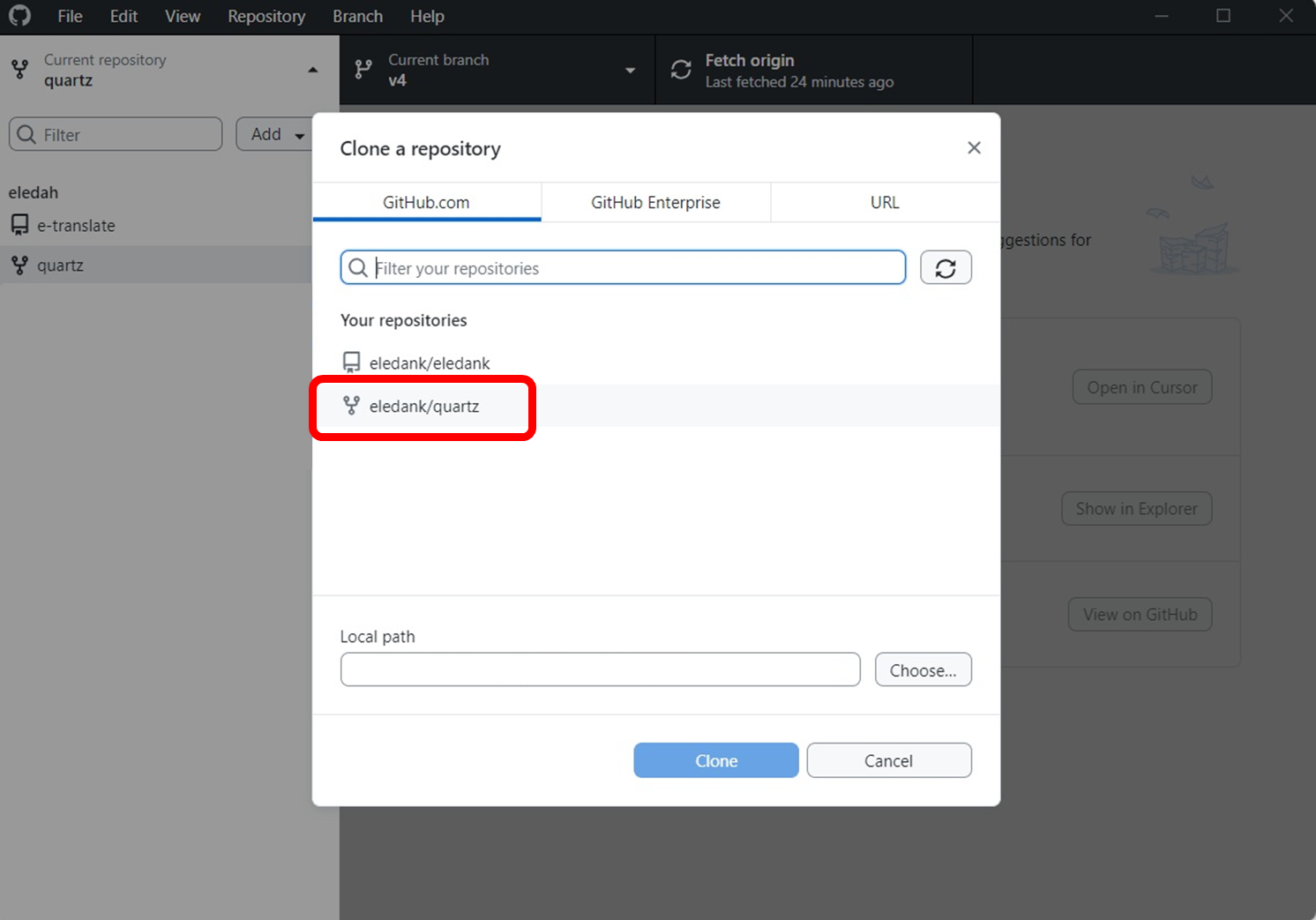Click the repo icon beside eledank/eledank
The height and width of the screenshot is (920, 1316).
click(351, 363)
